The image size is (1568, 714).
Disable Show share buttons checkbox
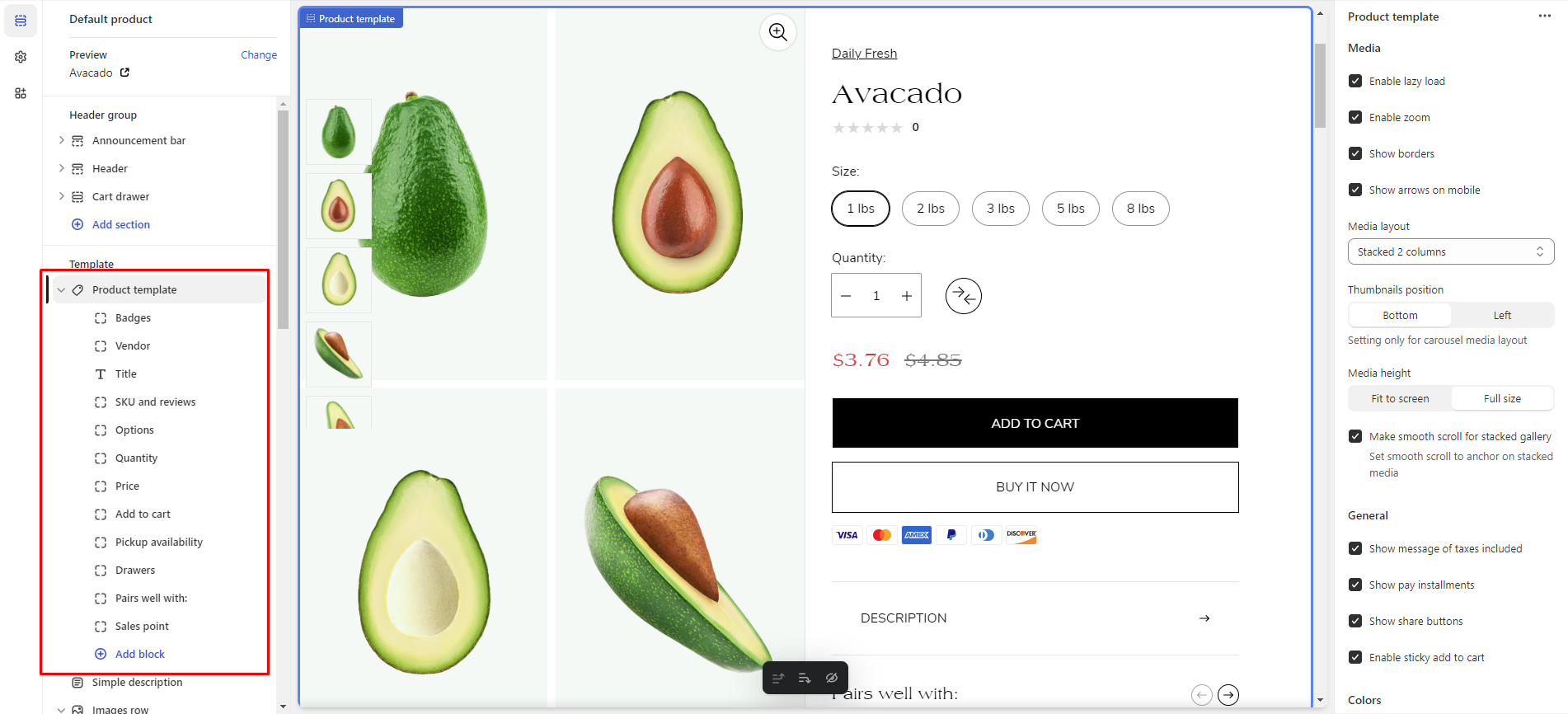(1355, 621)
